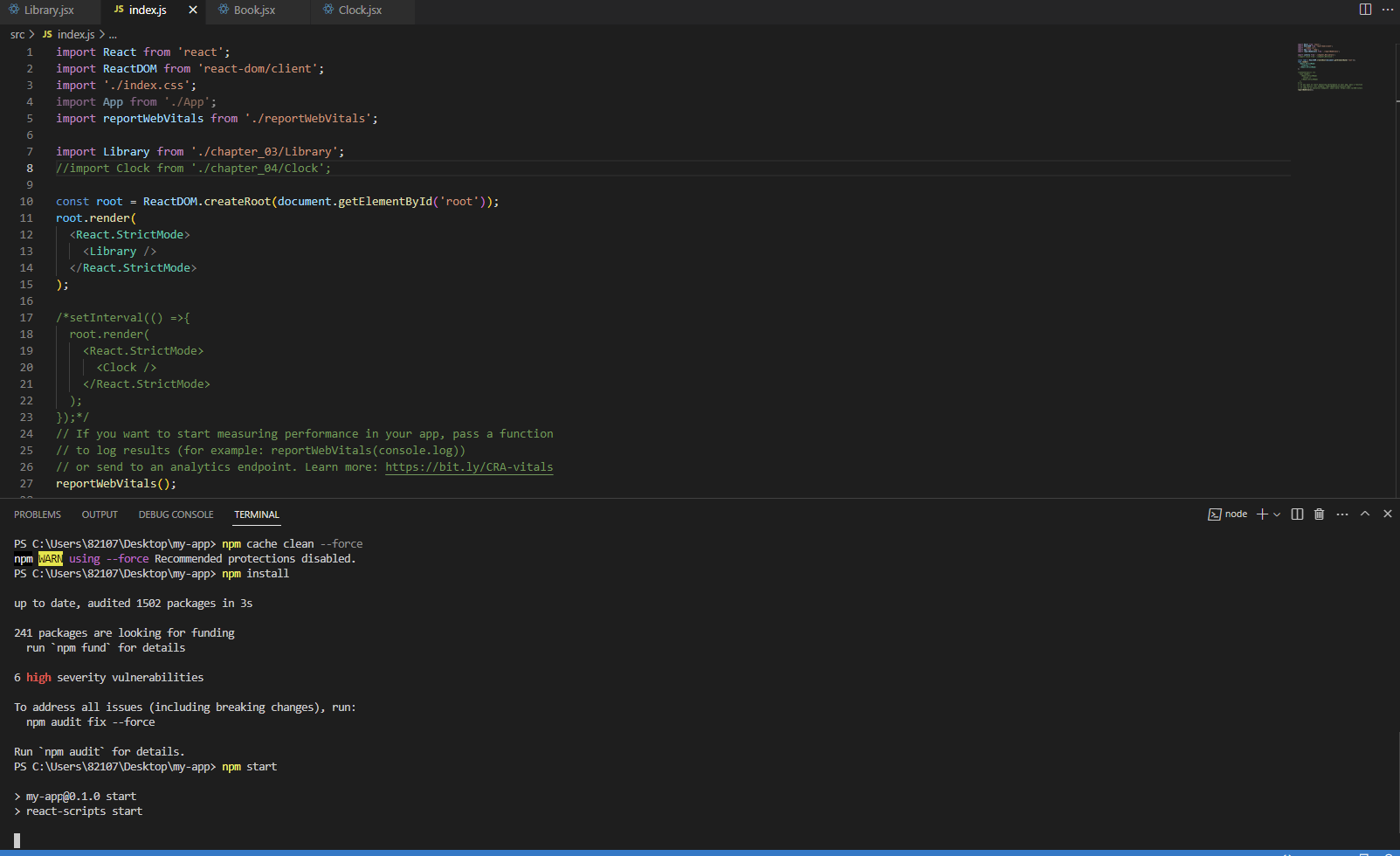1400x856 pixels.
Task: Split the terminal pane
Action: click(x=1297, y=514)
